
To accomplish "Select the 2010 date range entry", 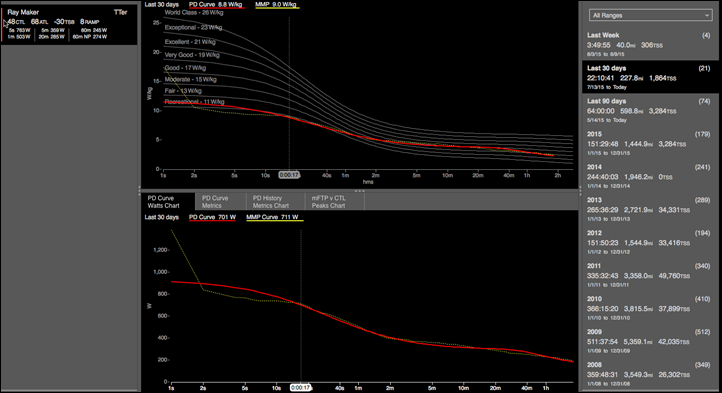I will 649,308.
